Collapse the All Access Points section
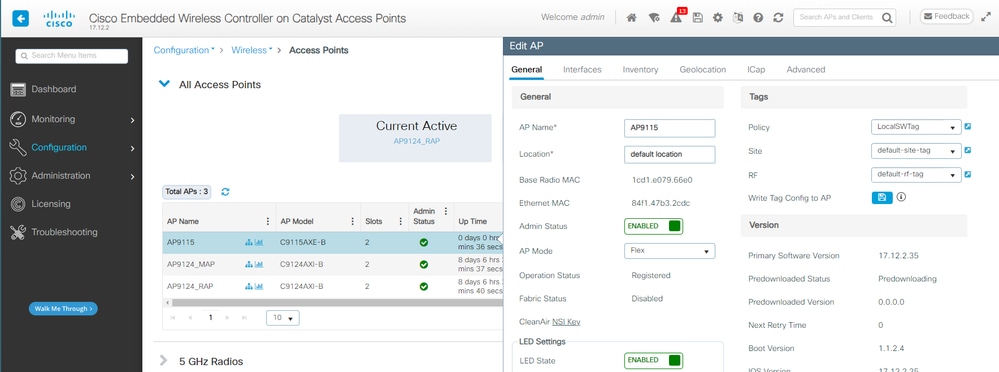This screenshot has width=999, height=372. pyautogui.click(x=164, y=83)
